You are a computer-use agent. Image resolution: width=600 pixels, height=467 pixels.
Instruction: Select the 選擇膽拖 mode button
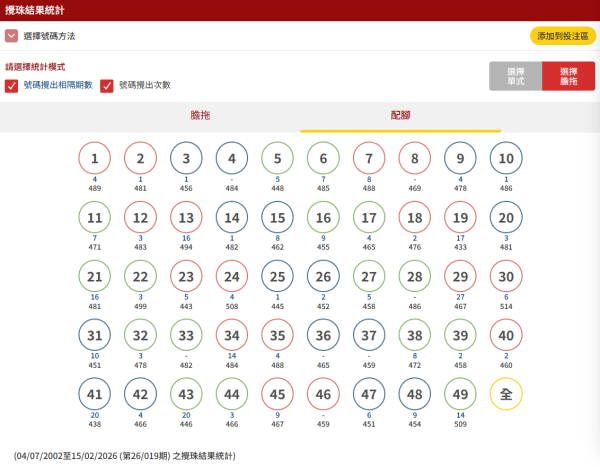click(x=568, y=76)
